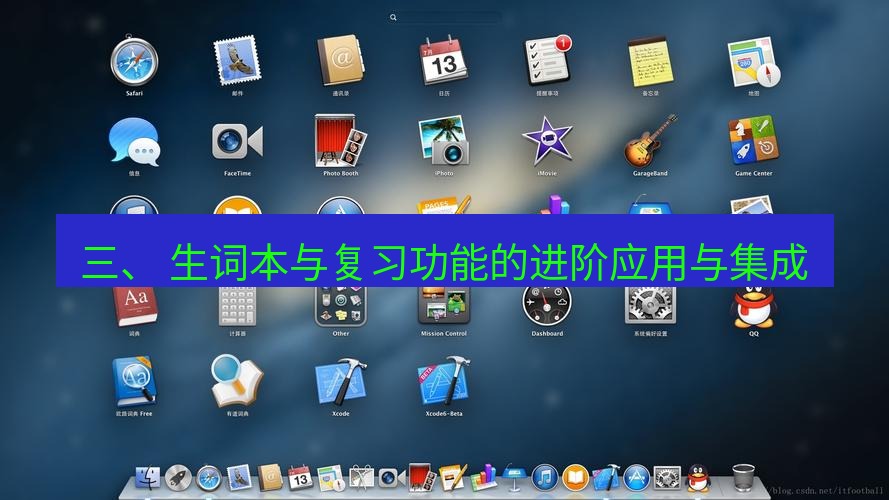Screen dimensions: 889x500
Task: Click Finder in the Dock
Action: [147, 478]
